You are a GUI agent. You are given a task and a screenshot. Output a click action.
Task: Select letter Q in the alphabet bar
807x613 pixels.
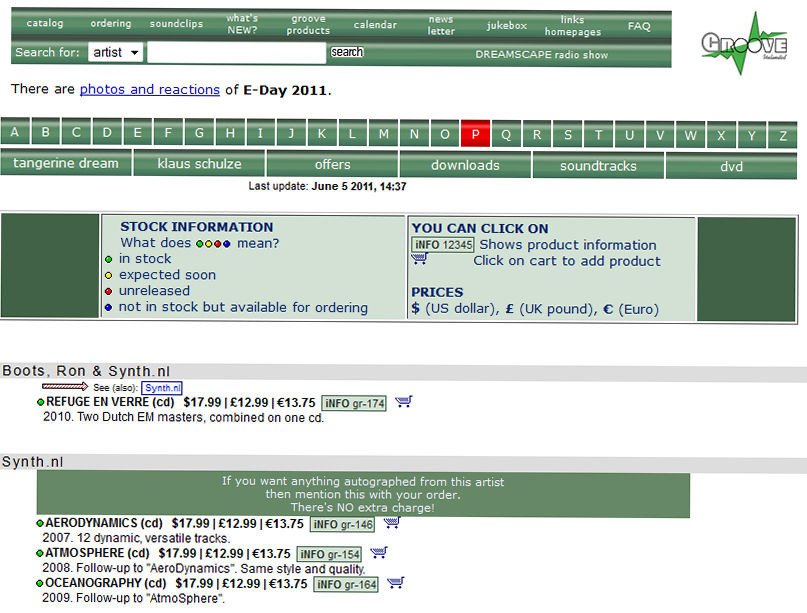(506, 135)
